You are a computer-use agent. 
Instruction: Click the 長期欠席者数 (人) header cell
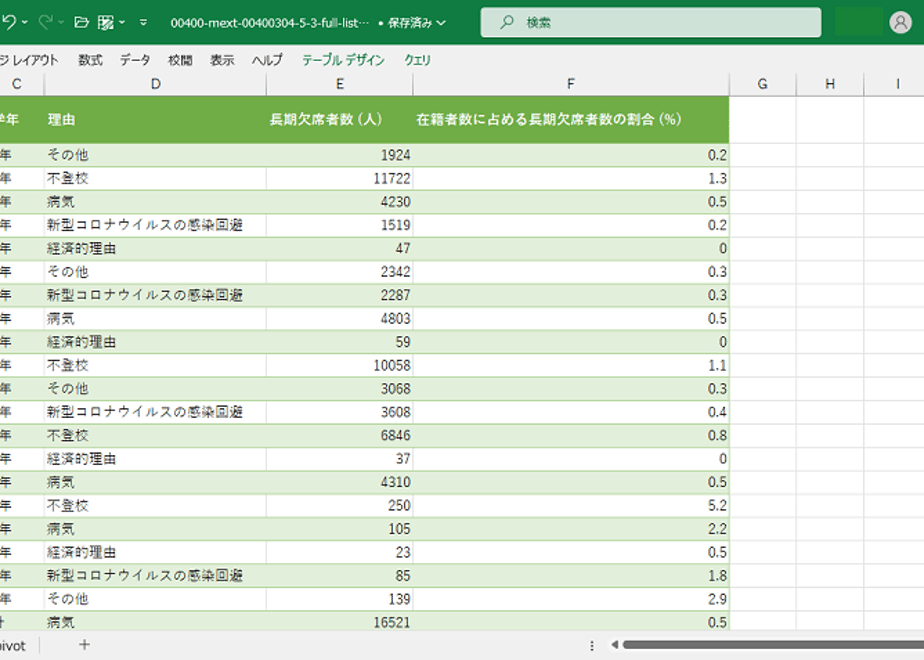coord(339,120)
